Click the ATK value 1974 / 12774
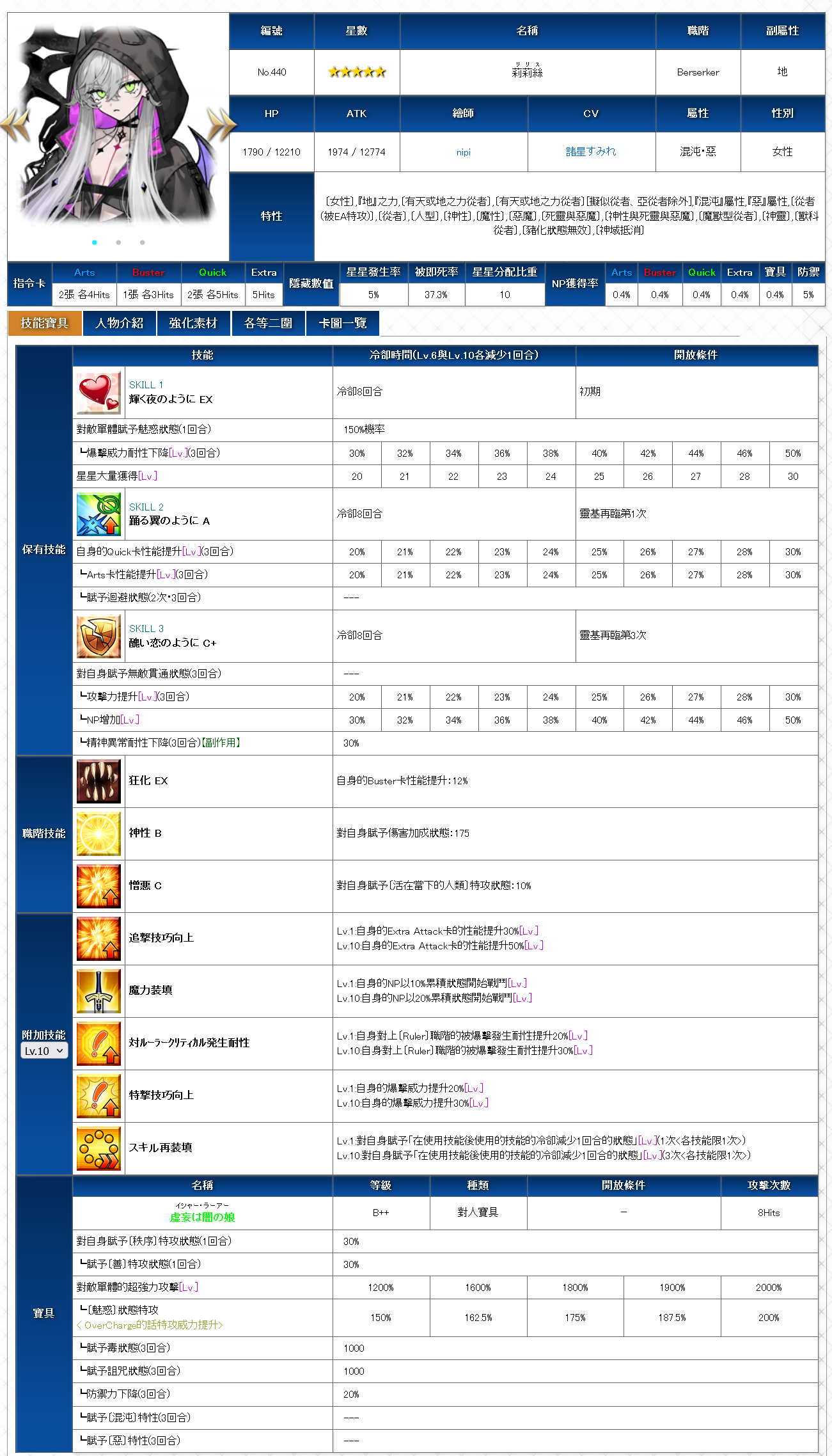 357,152
